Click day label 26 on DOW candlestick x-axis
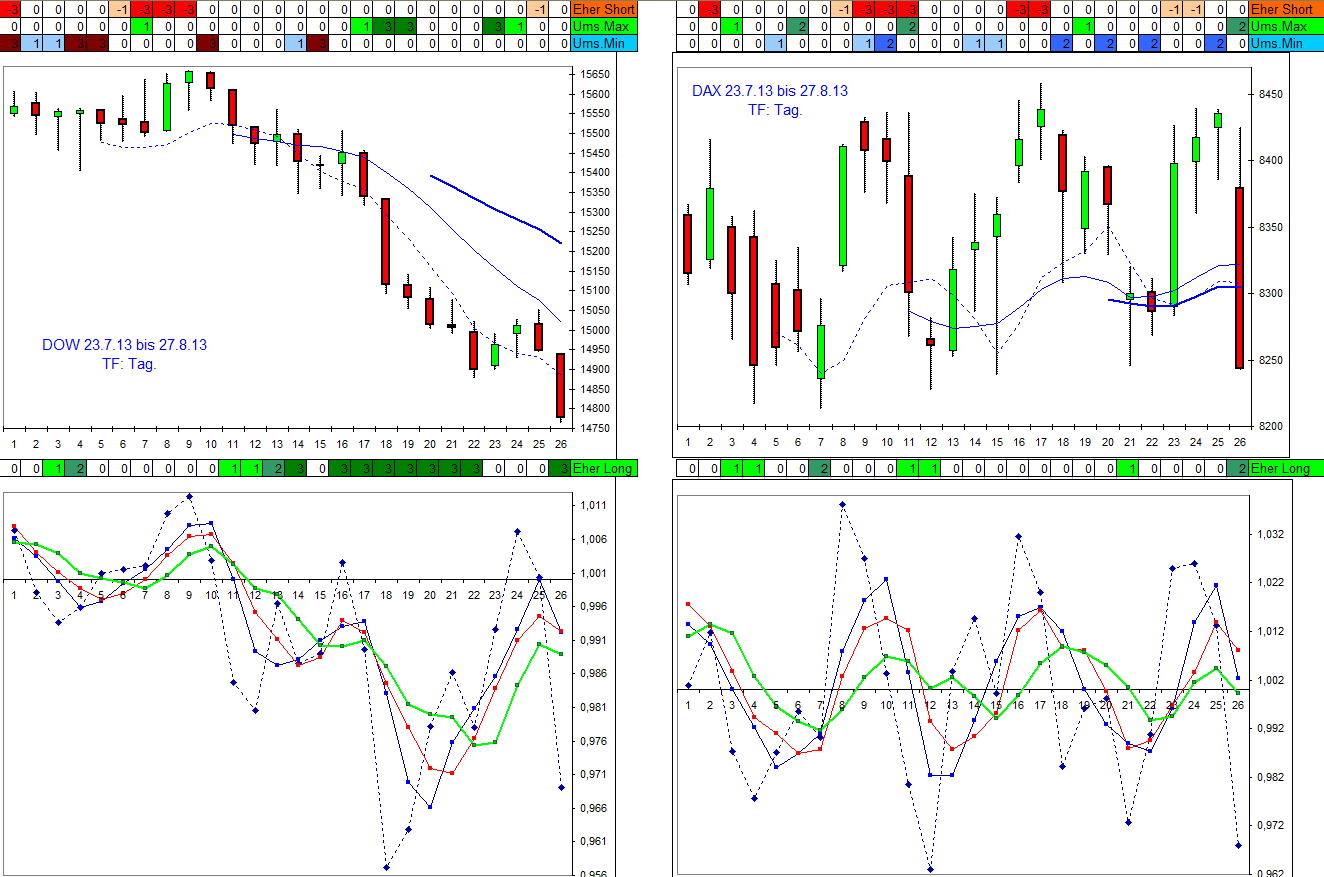Screen dimensions: 1324x877 tap(560, 444)
